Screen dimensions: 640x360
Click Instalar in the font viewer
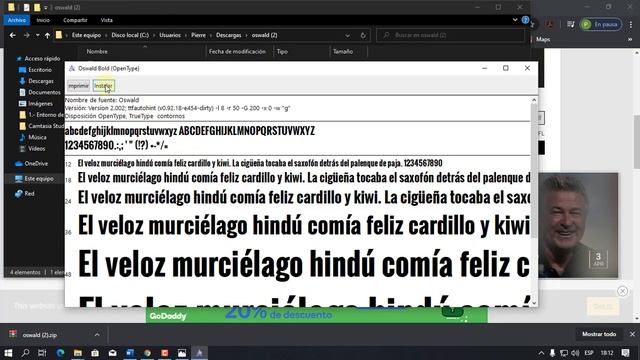(x=103, y=86)
